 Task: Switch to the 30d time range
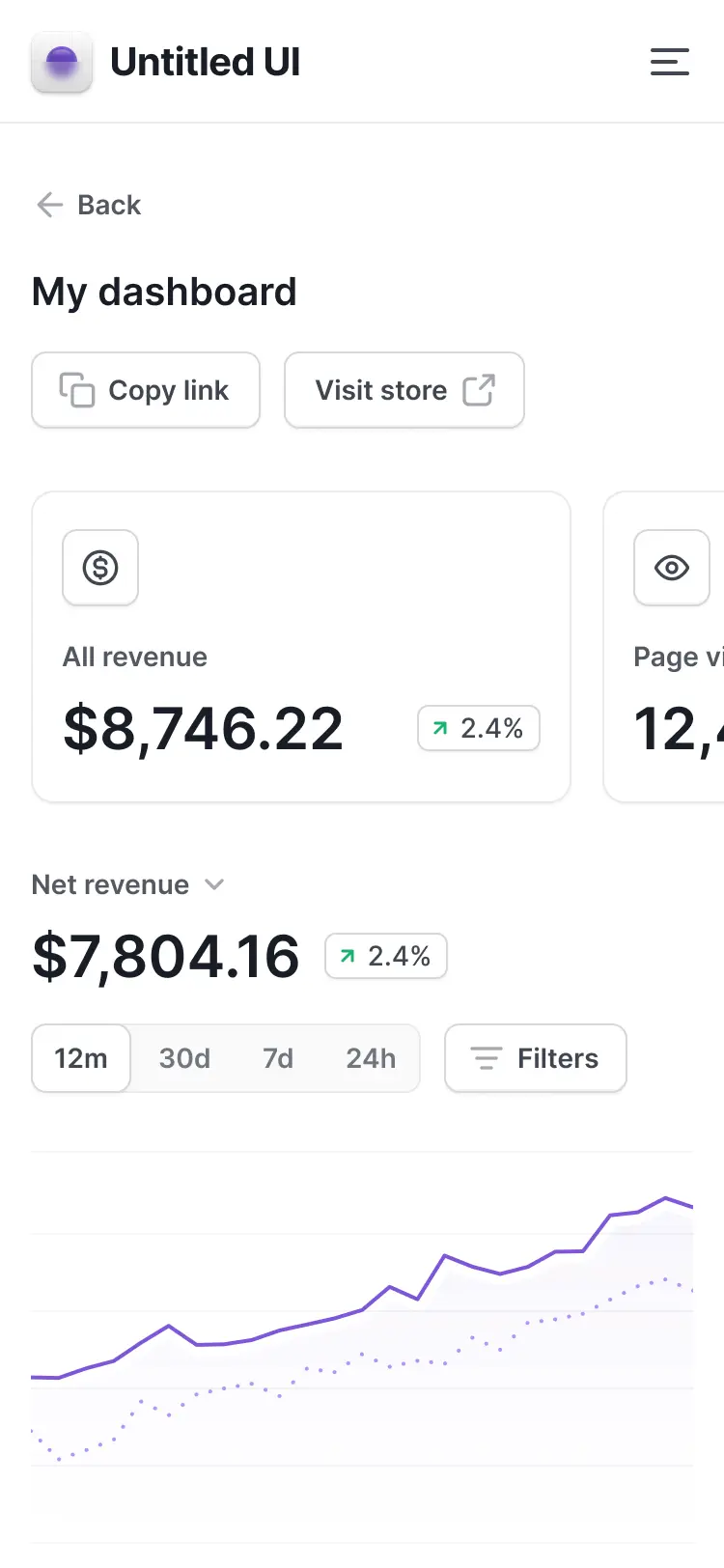pyautogui.click(x=184, y=1058)
